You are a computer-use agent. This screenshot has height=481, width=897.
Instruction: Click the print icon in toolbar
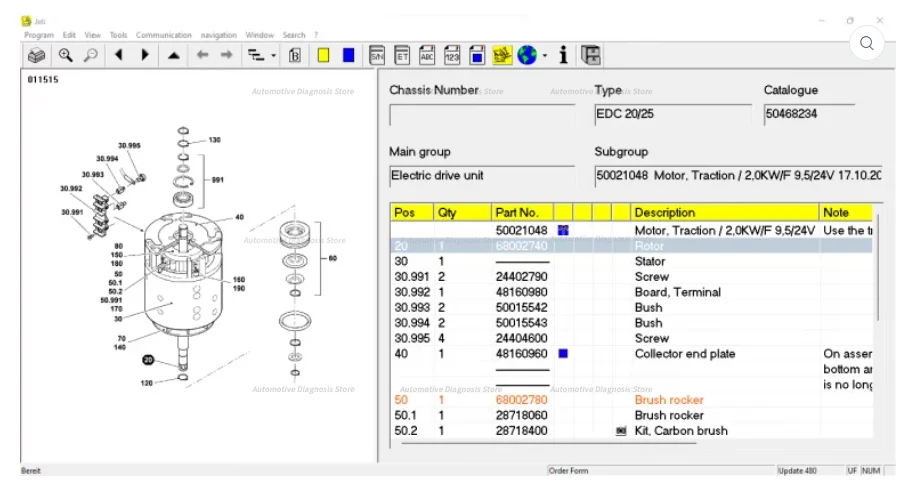[x=37, y=56]
